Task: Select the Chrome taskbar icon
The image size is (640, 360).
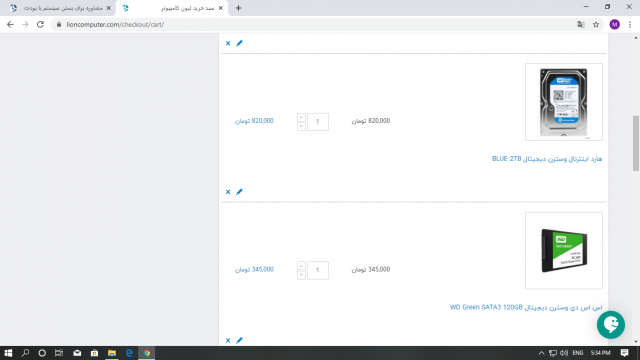Action: click(x=147, y=353)
